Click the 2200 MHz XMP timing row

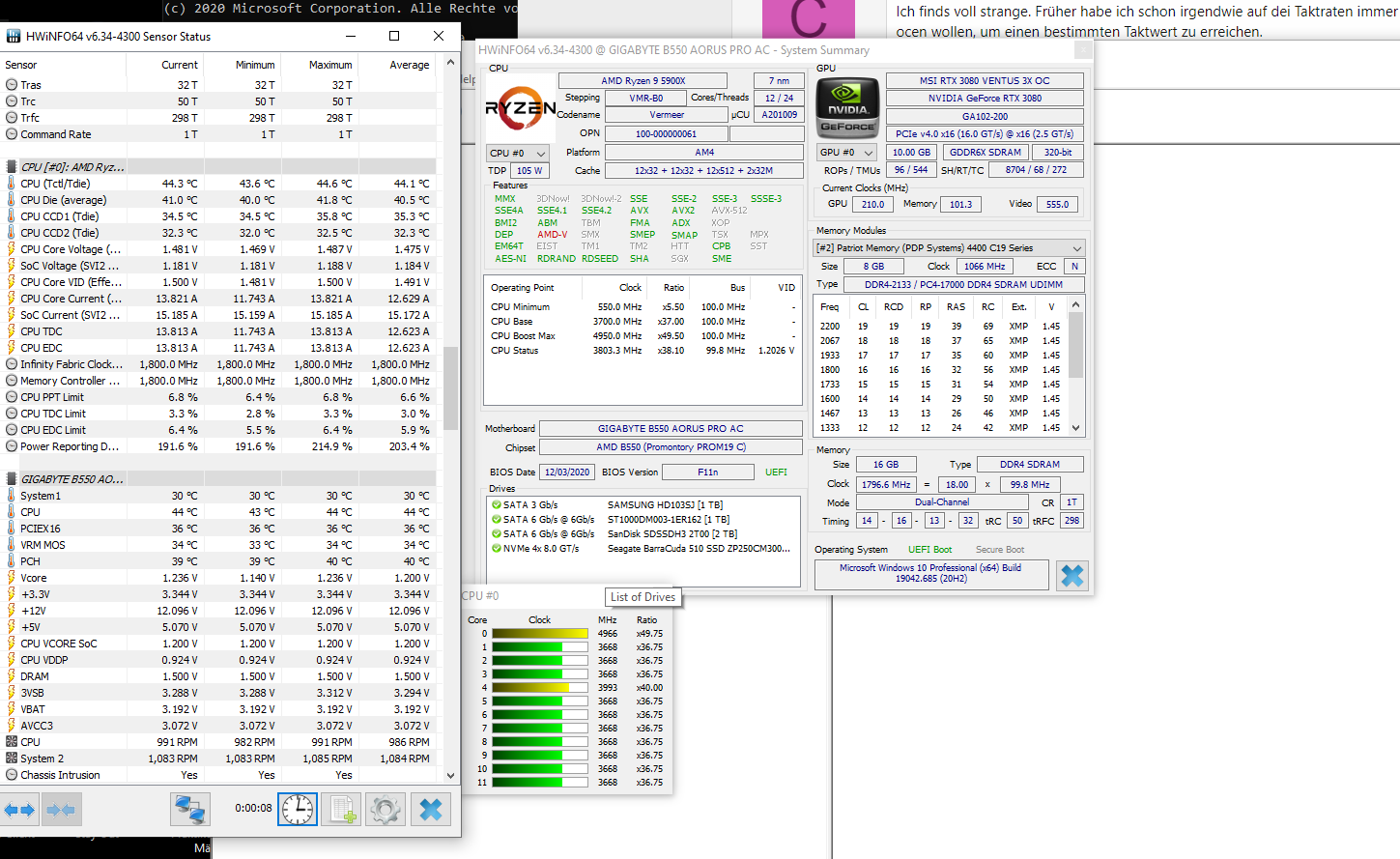coord(941,327)
